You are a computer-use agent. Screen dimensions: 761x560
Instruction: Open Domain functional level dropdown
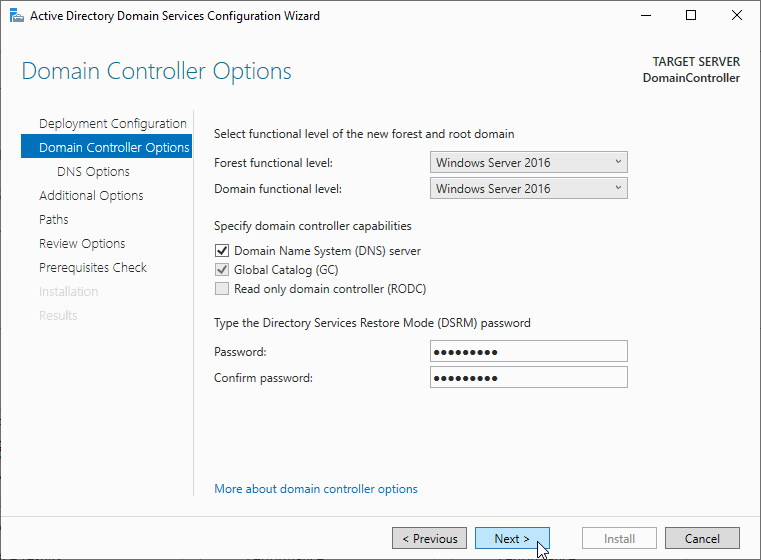pos(529,188)
